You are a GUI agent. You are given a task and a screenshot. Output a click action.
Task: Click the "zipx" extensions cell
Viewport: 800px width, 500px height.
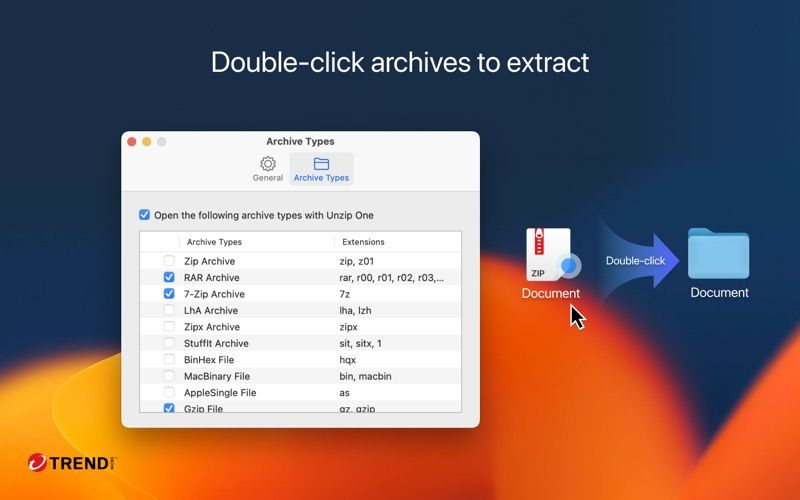click(x=348, y=327)
